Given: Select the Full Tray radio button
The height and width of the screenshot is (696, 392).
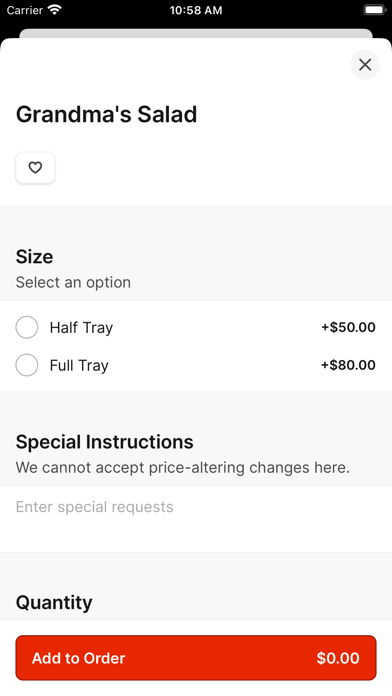Looking at the screenshot, I should [x=27, y=365].
